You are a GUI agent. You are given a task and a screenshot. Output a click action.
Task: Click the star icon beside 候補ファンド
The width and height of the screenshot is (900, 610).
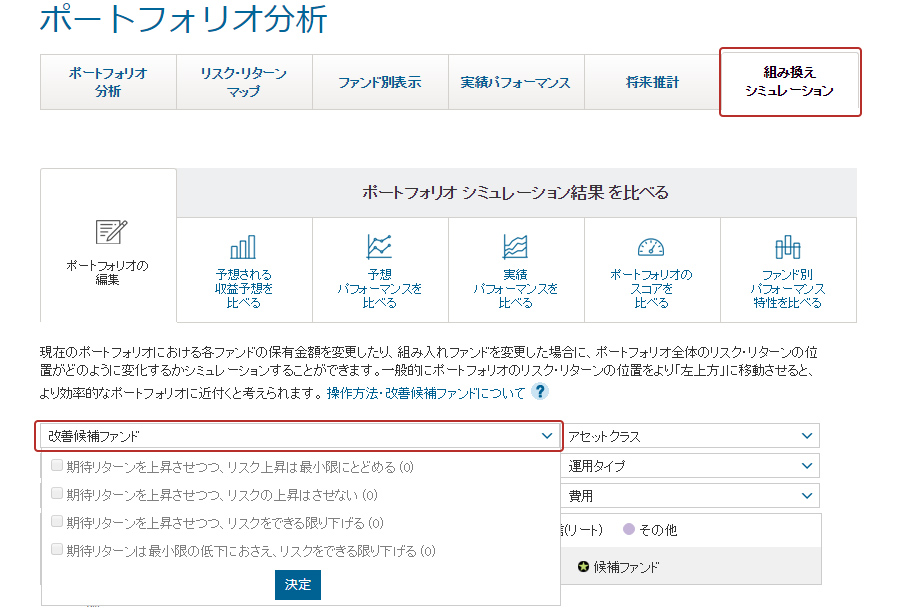coord(583,567)
